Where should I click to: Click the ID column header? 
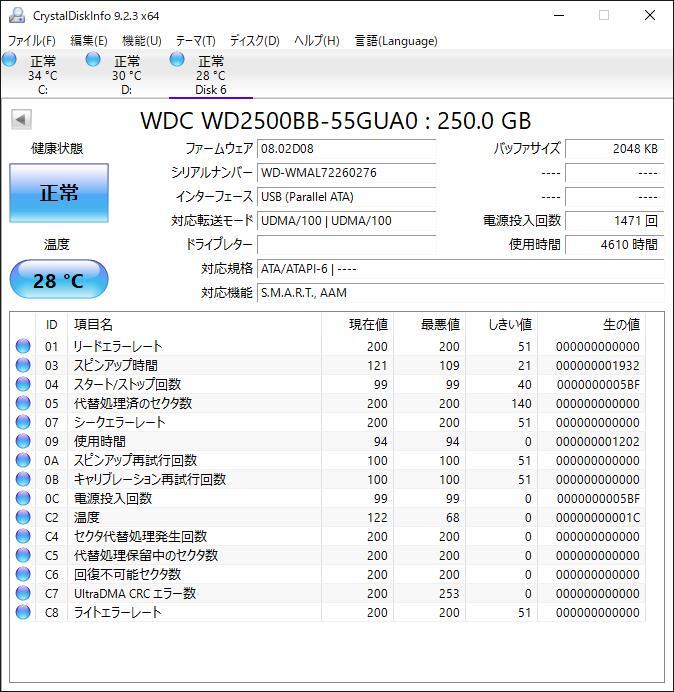pyautogui.click(x=51, y=324)
